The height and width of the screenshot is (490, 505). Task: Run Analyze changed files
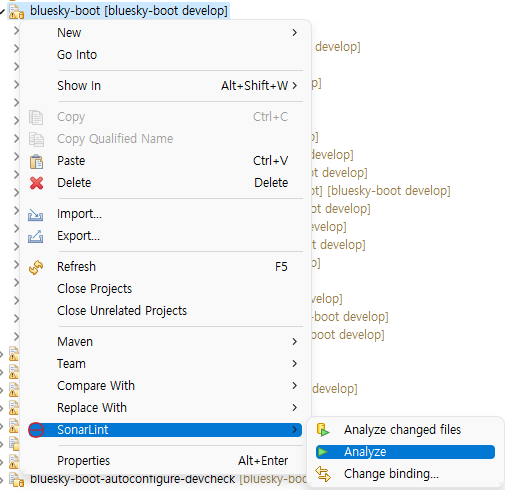(405, 430)
